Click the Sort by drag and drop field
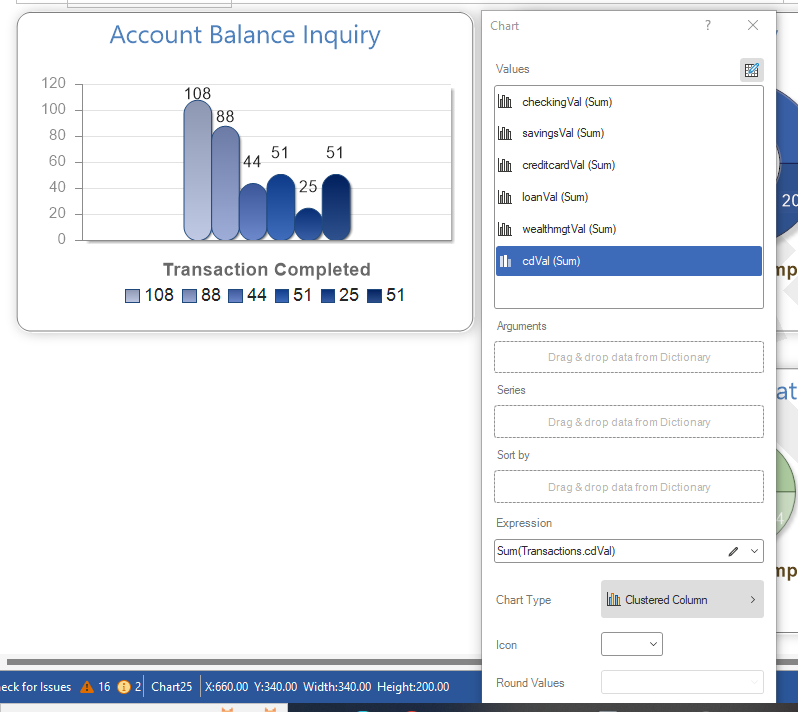The height and width of the screenshot is (712, 798). point(629,487)
